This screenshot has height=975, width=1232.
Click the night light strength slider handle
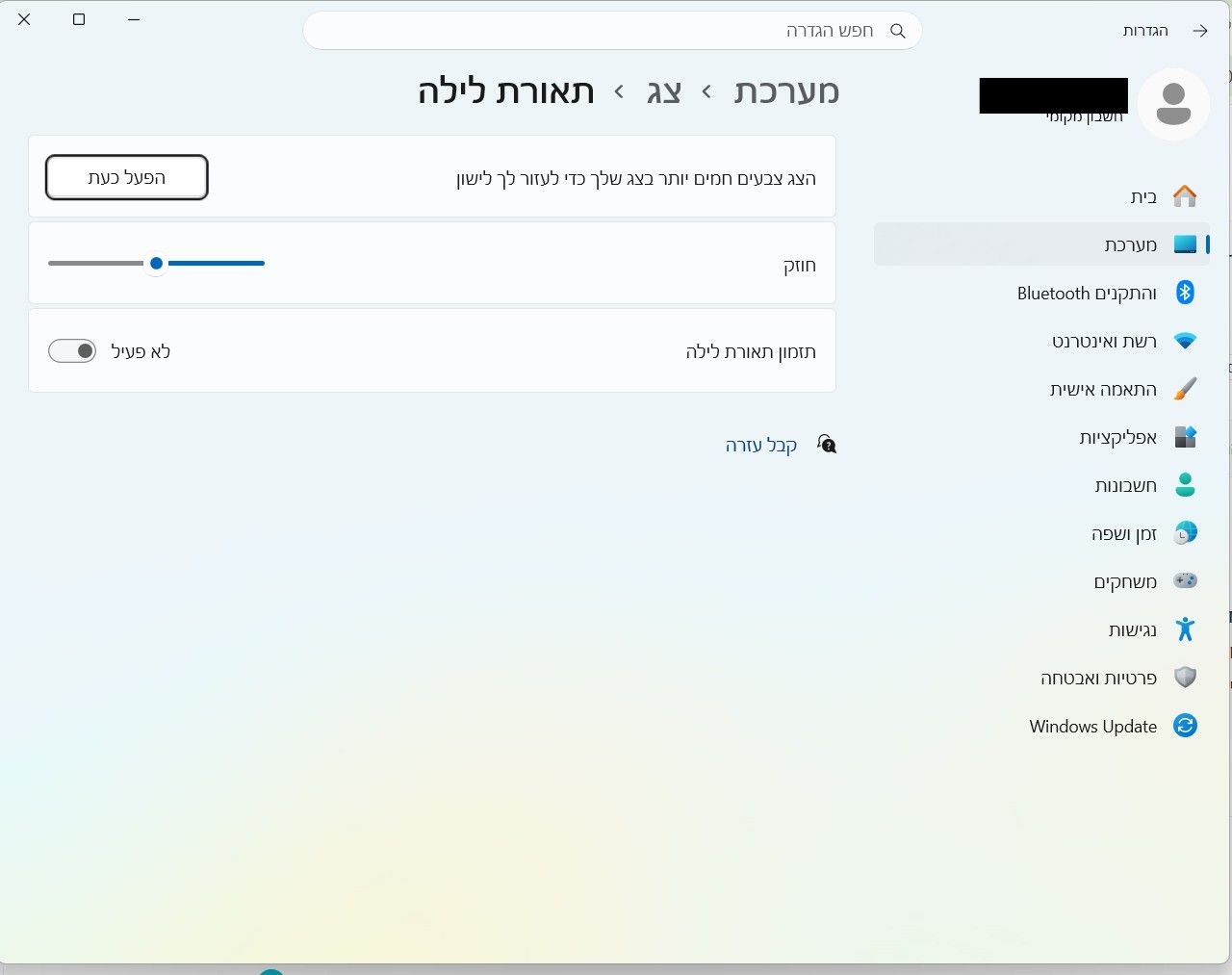156,263
